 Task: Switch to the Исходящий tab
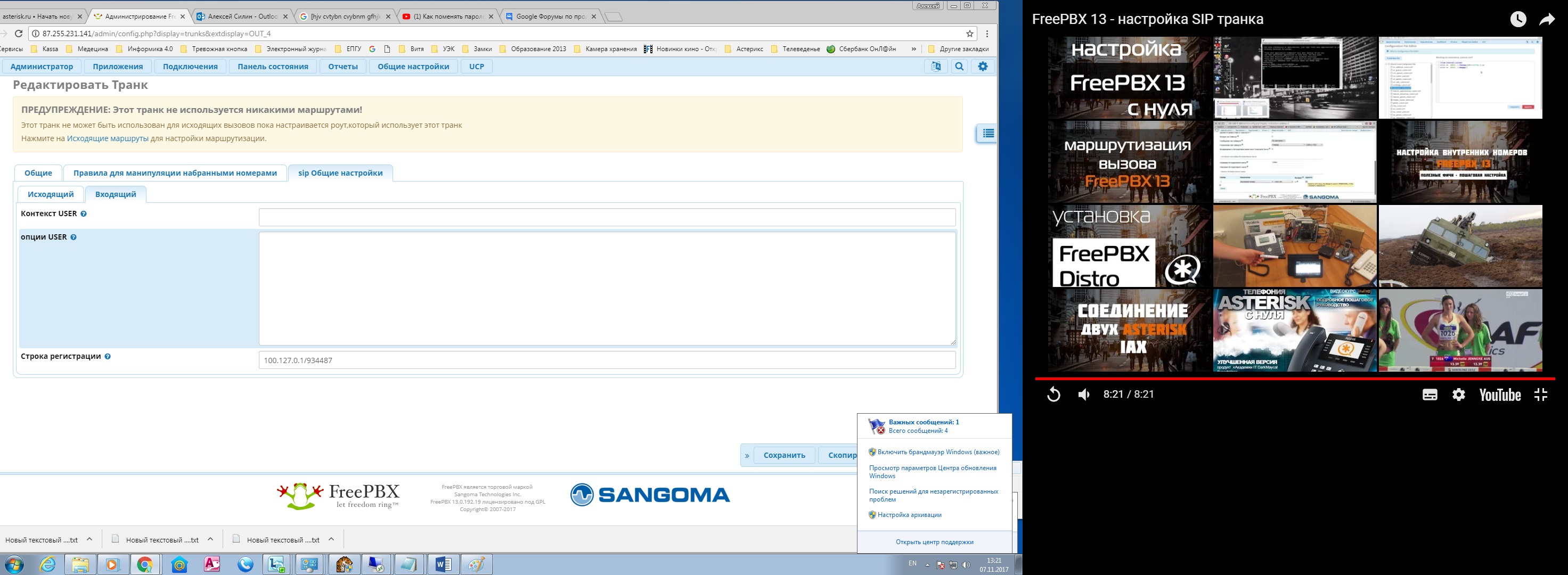[51, 194]
